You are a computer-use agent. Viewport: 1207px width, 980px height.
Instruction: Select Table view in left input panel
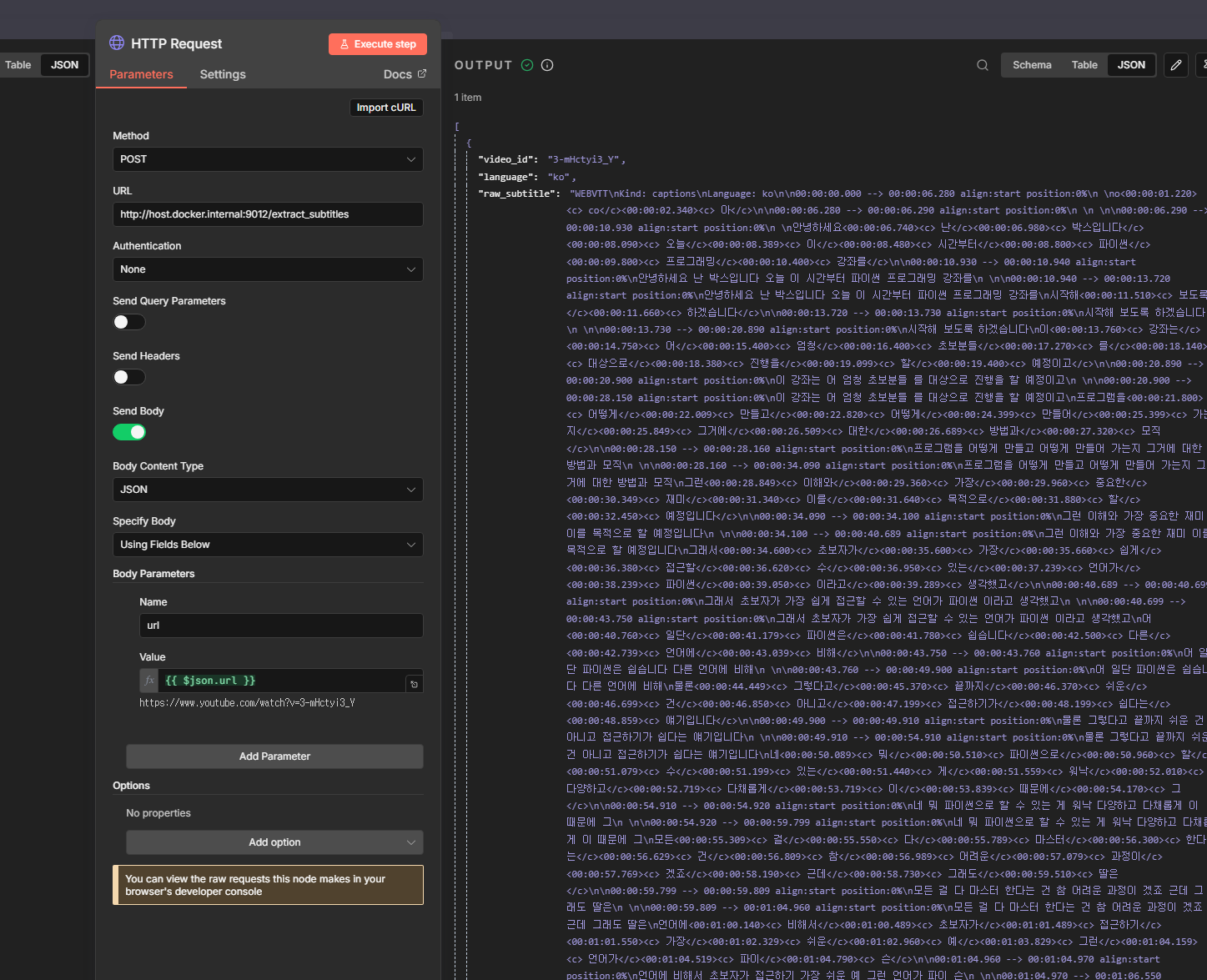[18, 65]
